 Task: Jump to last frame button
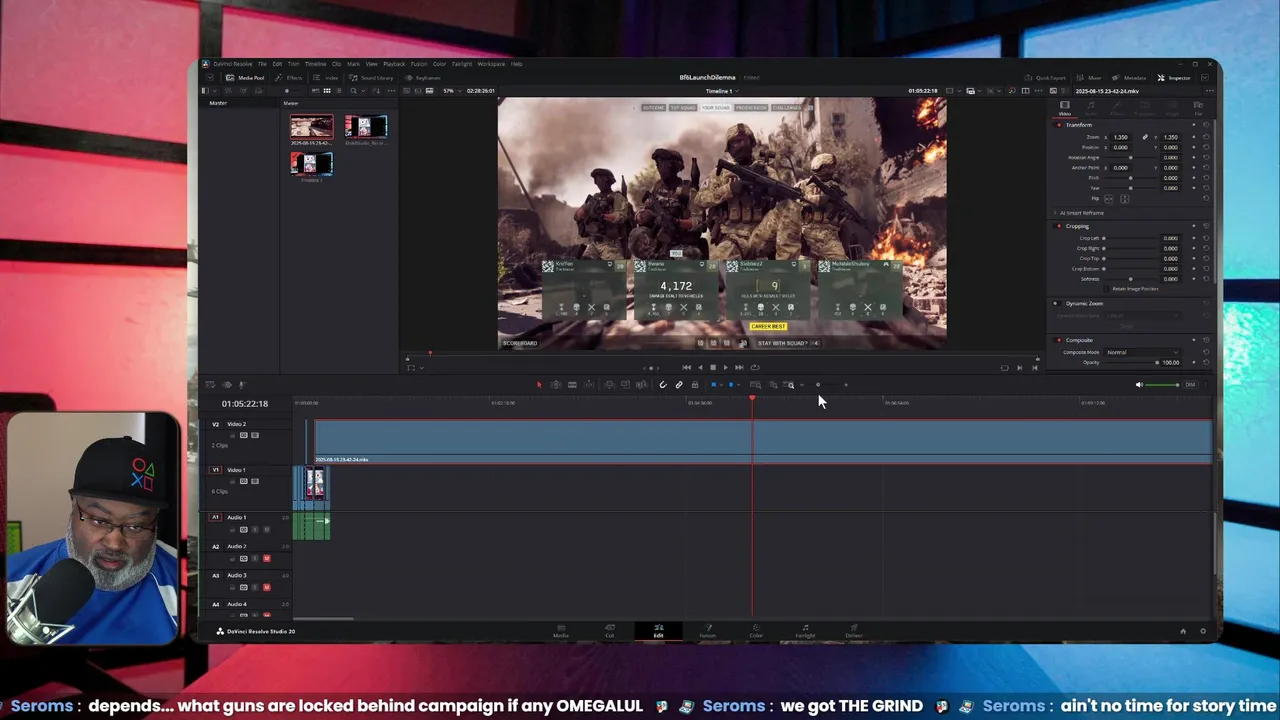pos(739,367)
